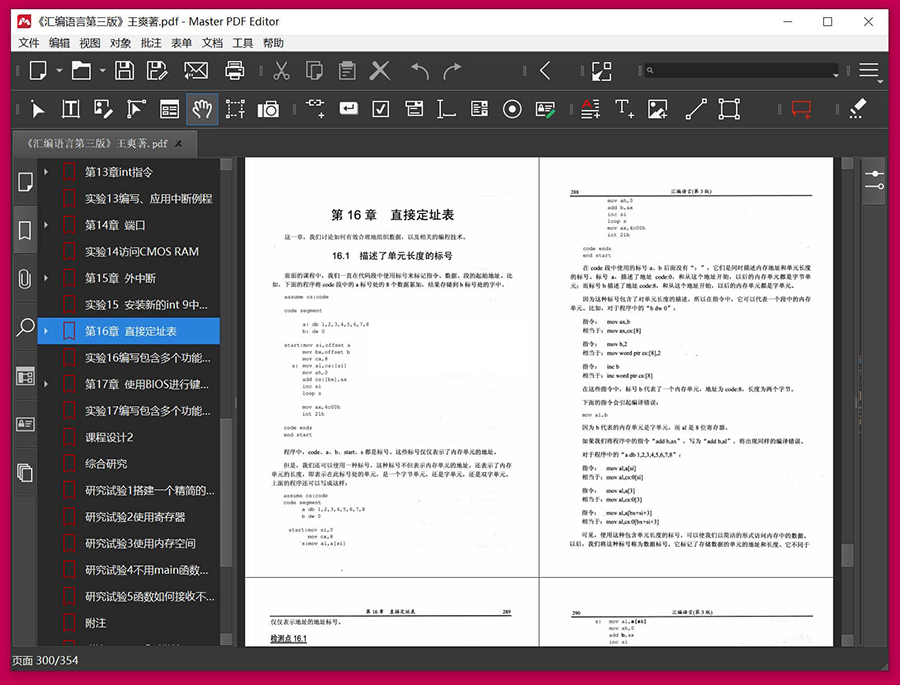Open the Search panel in sidebar
This screenshot has width=900, height=685.
(25, 327)
